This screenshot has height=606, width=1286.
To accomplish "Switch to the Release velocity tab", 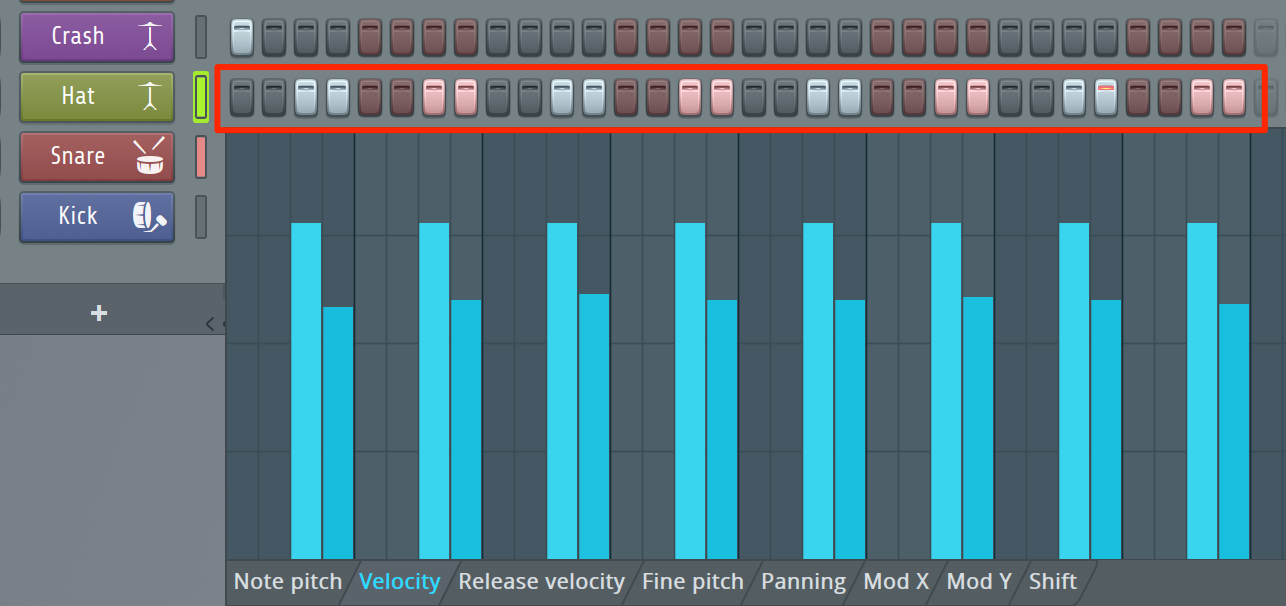I will click(x=541, y=581).
